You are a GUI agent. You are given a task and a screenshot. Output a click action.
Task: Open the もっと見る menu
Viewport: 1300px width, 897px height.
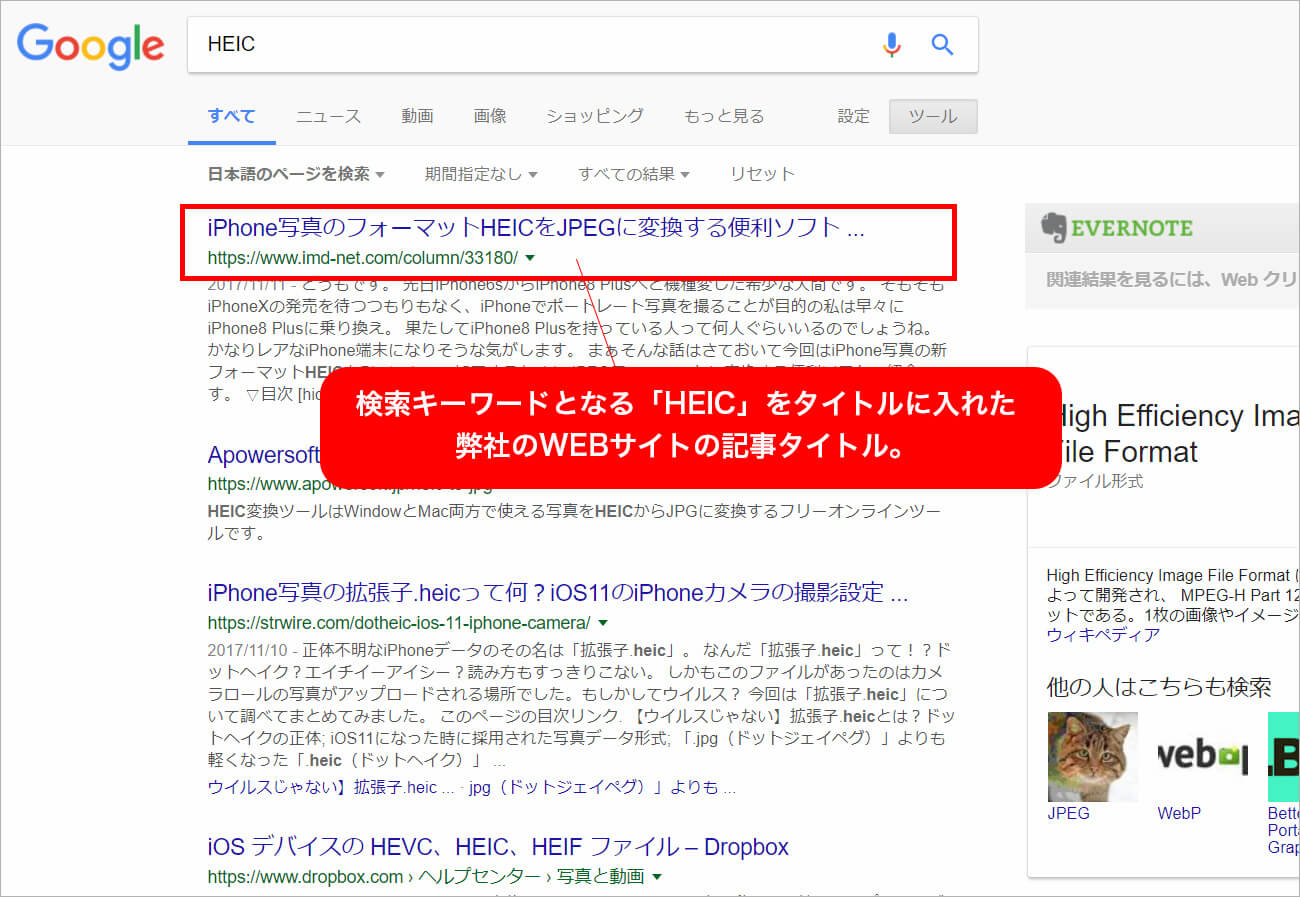click(724, 116)
